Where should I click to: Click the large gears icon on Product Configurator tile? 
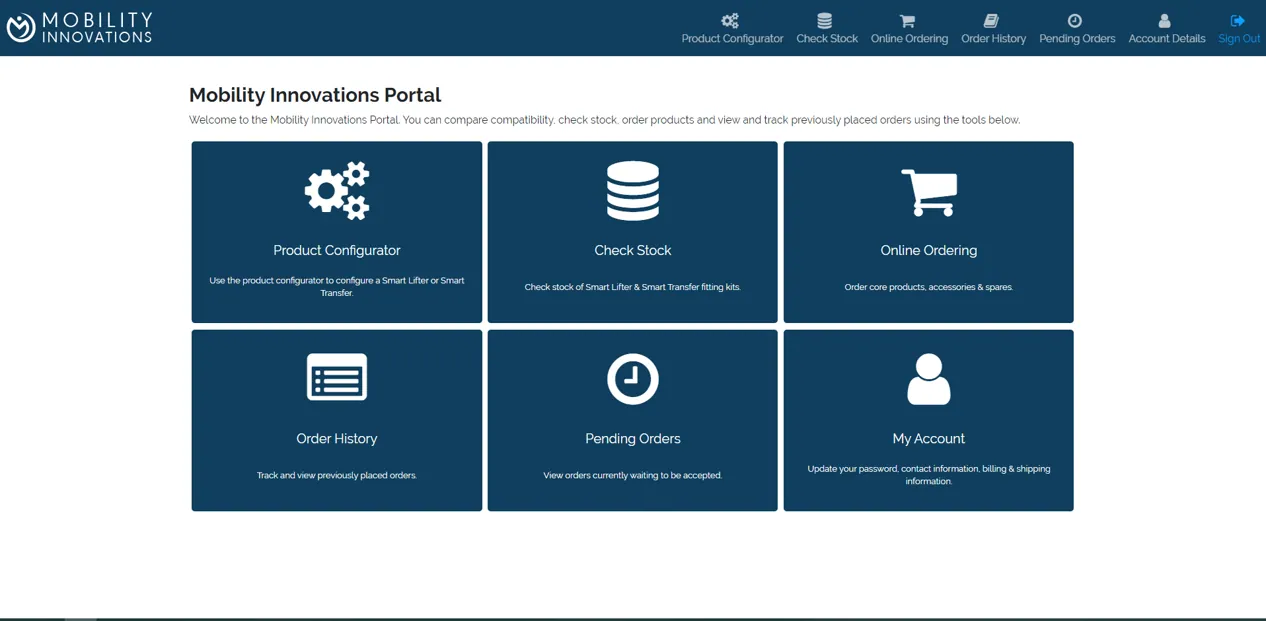(x=337, y=190)
